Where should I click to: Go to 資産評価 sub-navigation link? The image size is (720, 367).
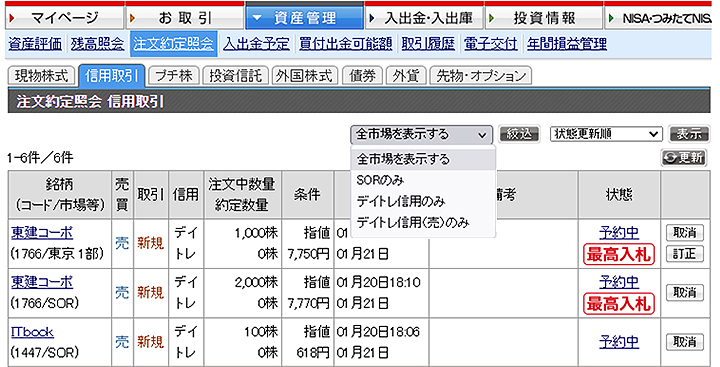[x=35, y=44]
